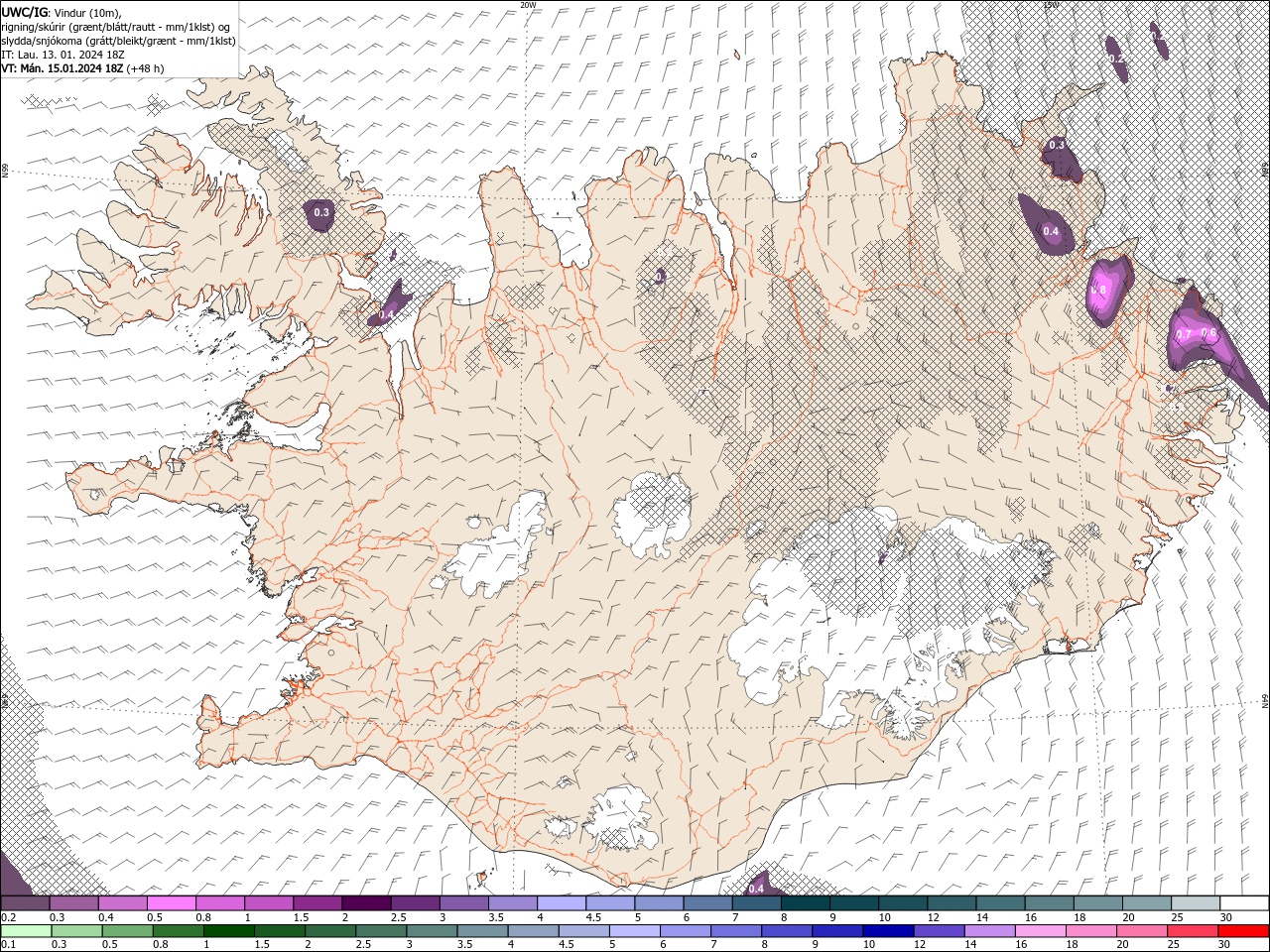Click the '0.2' value in the upper legend scale

(10, 917)
